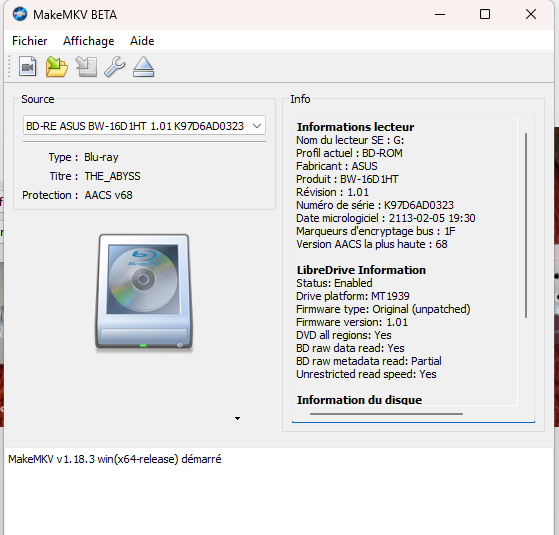This screenshot has height=535, width=559.
Task: Click 'Drive platform: MT1939' line
Action: coord(353,296)
